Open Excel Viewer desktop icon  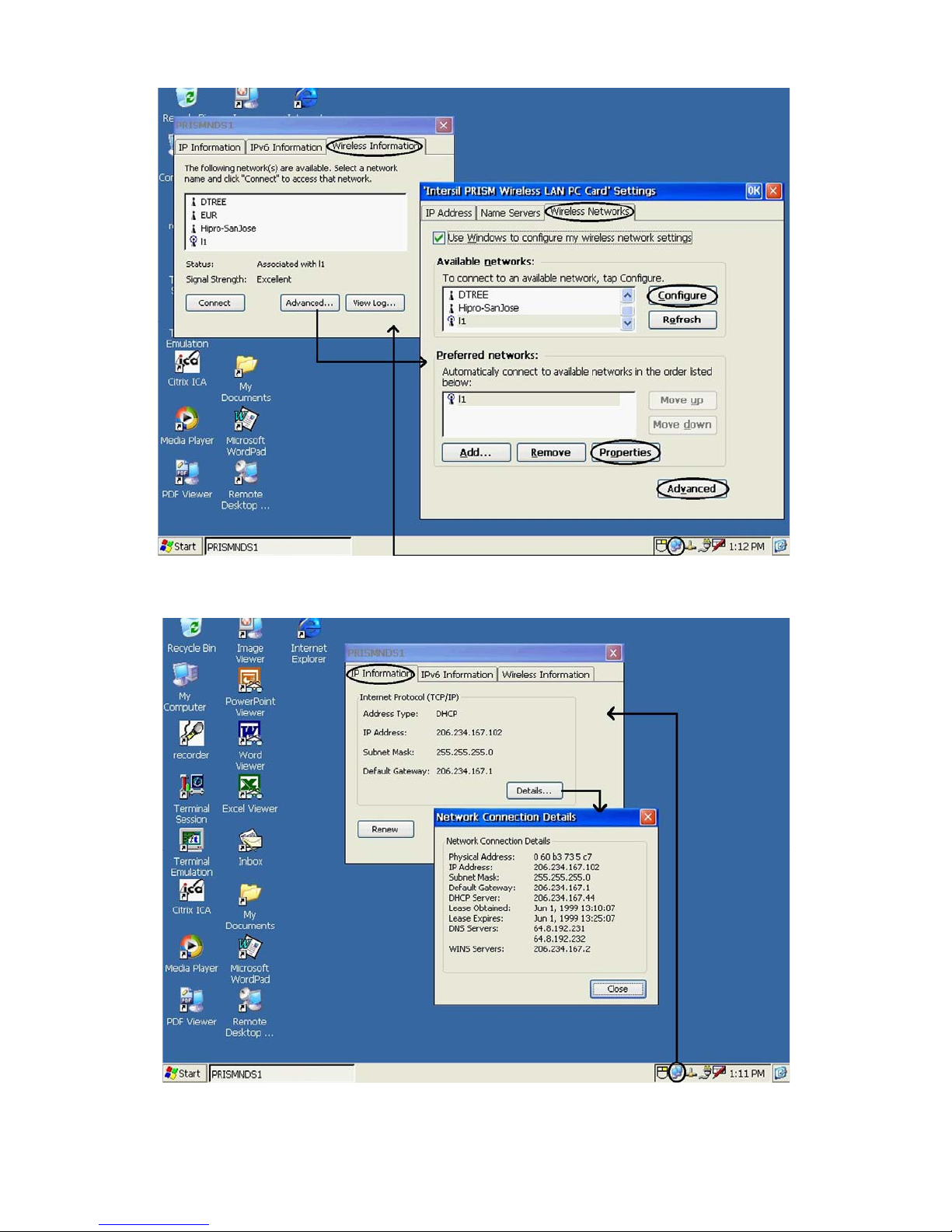tap(249, 794)
